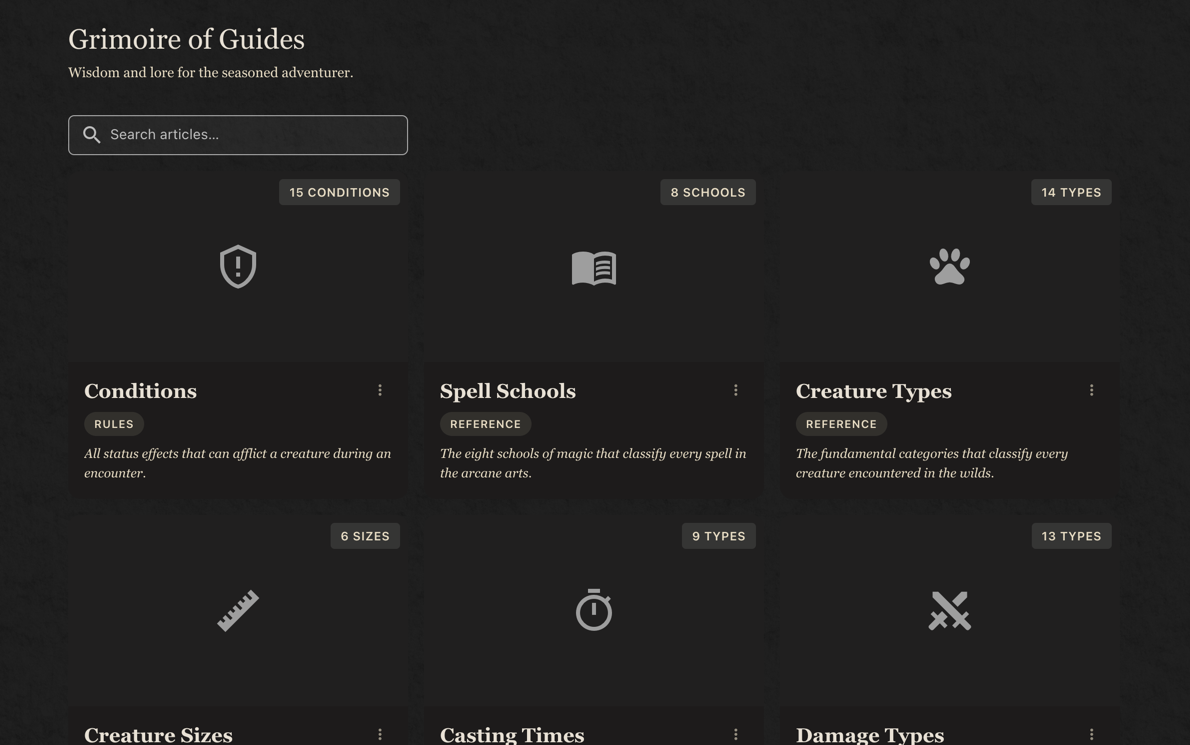Viewport: 1190px width, 745px height.
Task: Click the 15 CONDITIONS badge
Action: [339, 193]
